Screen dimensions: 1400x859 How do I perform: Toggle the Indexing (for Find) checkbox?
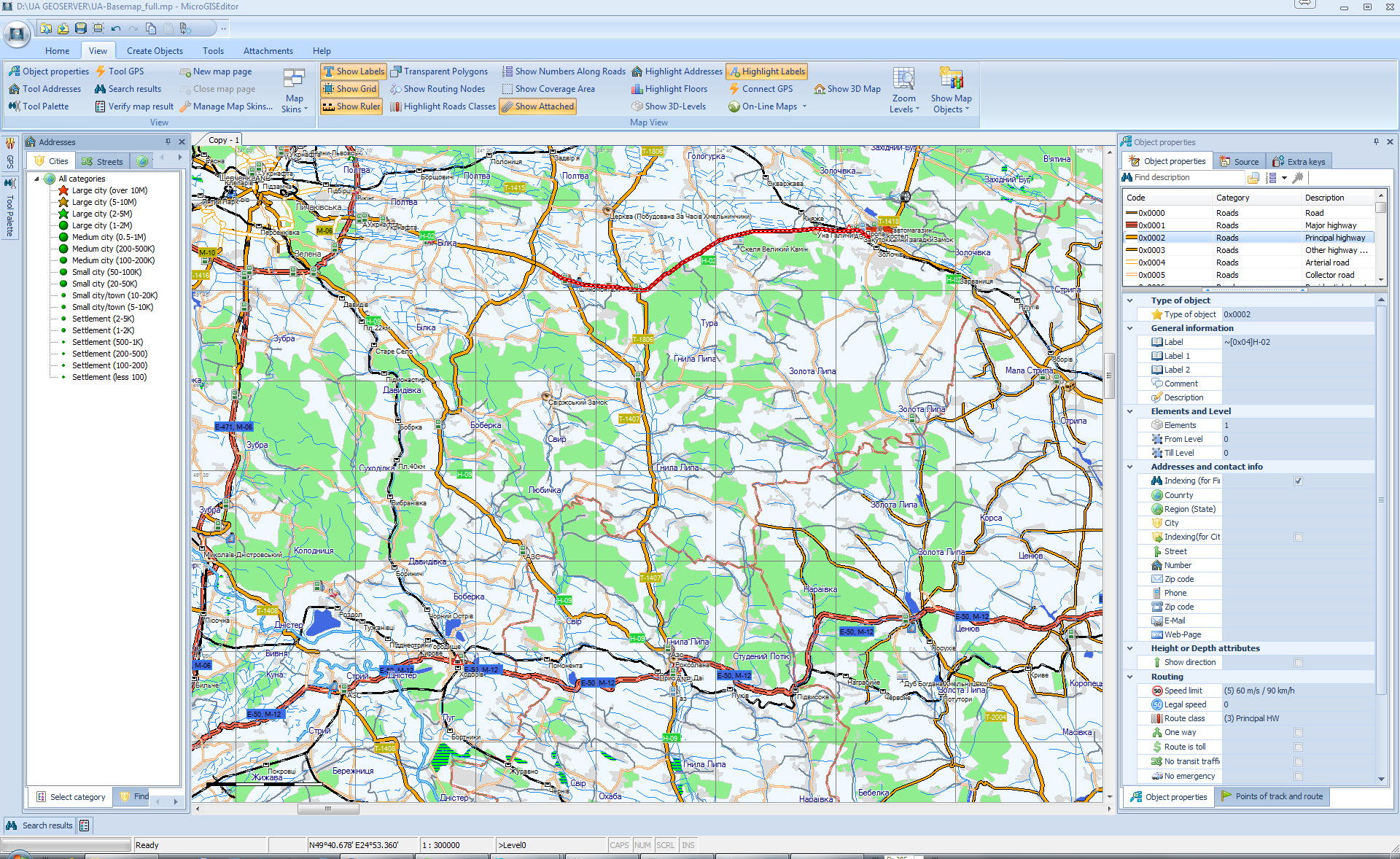1298,481
